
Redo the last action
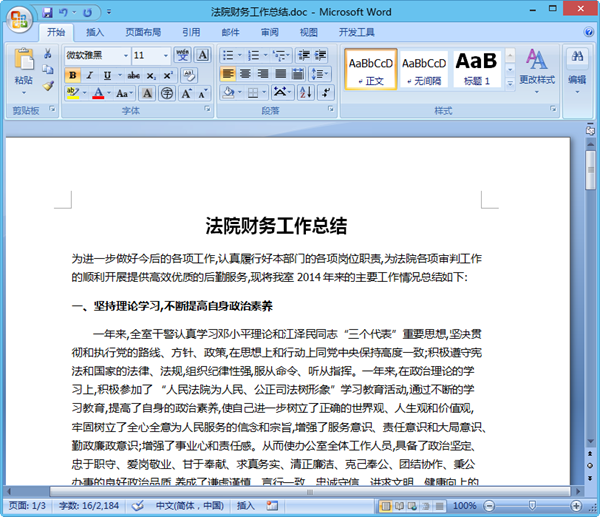(x=88, y=13)
